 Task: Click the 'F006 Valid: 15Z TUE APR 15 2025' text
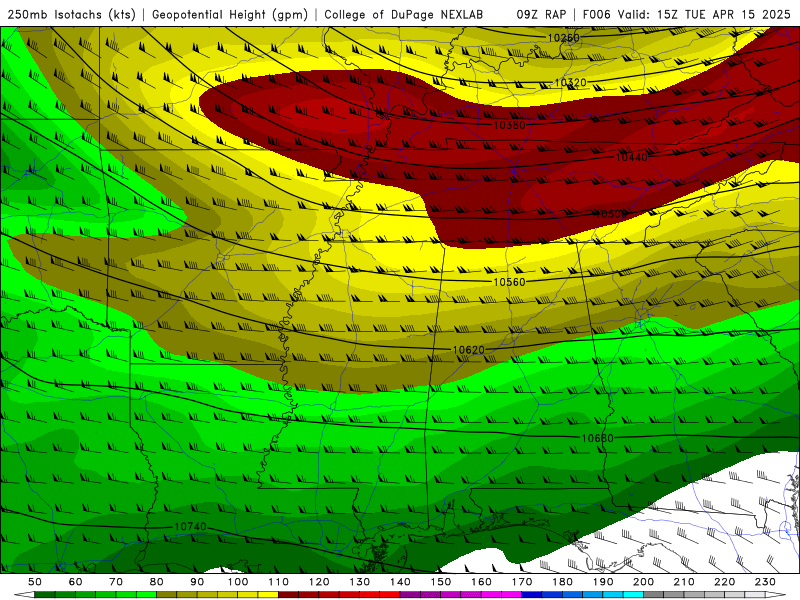(686, 15)
